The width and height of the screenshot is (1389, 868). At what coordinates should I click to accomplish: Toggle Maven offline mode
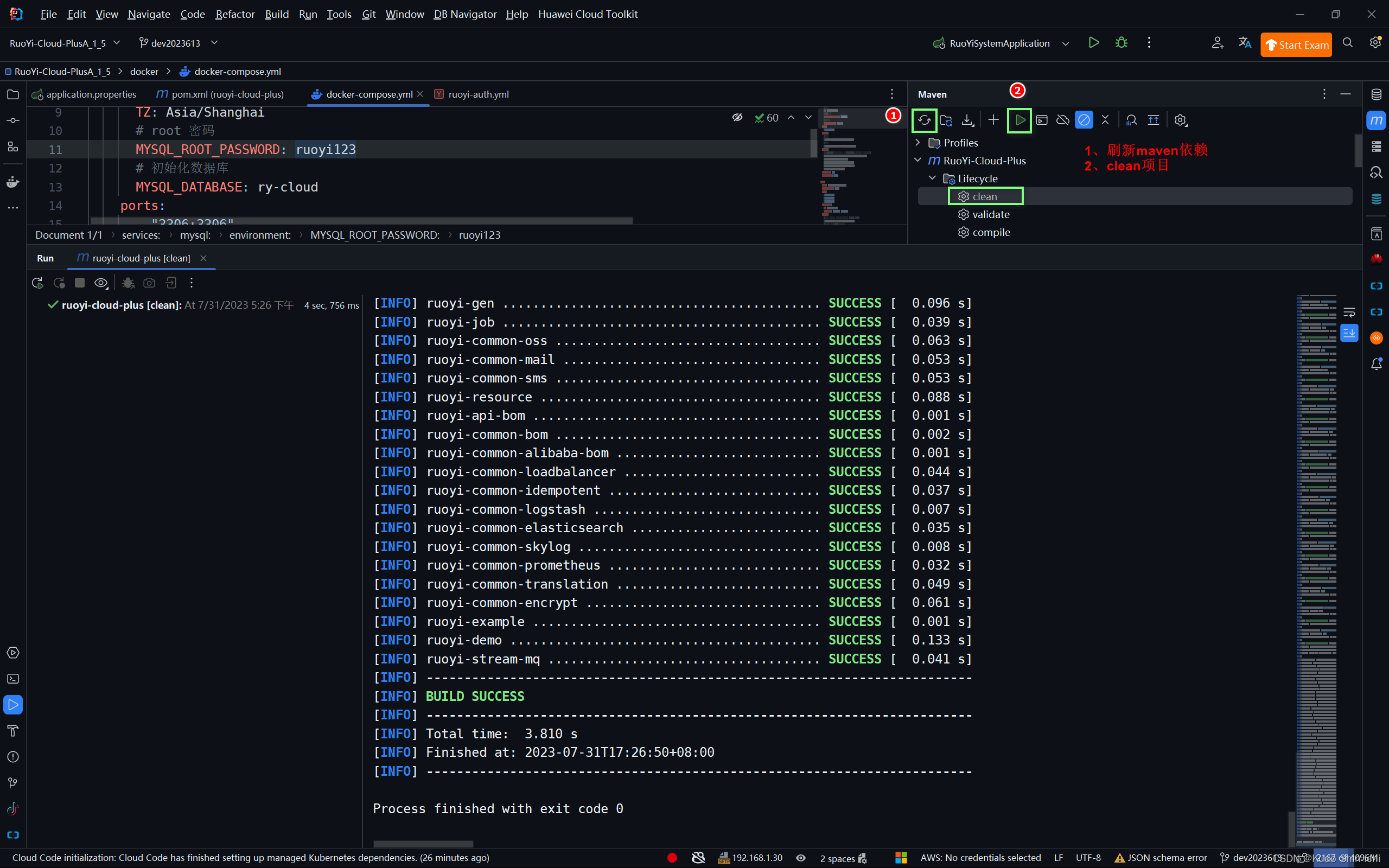(1063, 120)
